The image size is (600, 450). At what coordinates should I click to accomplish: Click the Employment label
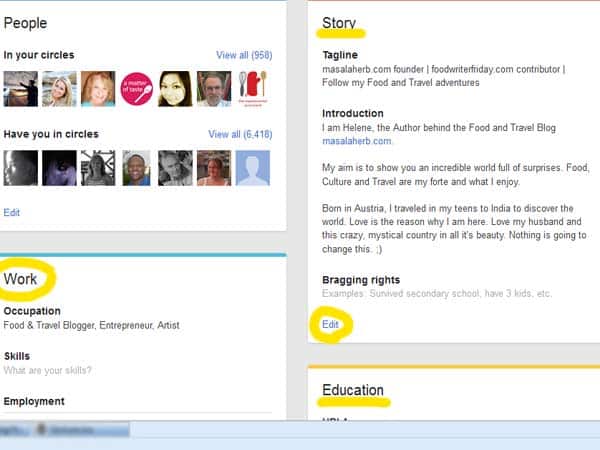[34, 401]
